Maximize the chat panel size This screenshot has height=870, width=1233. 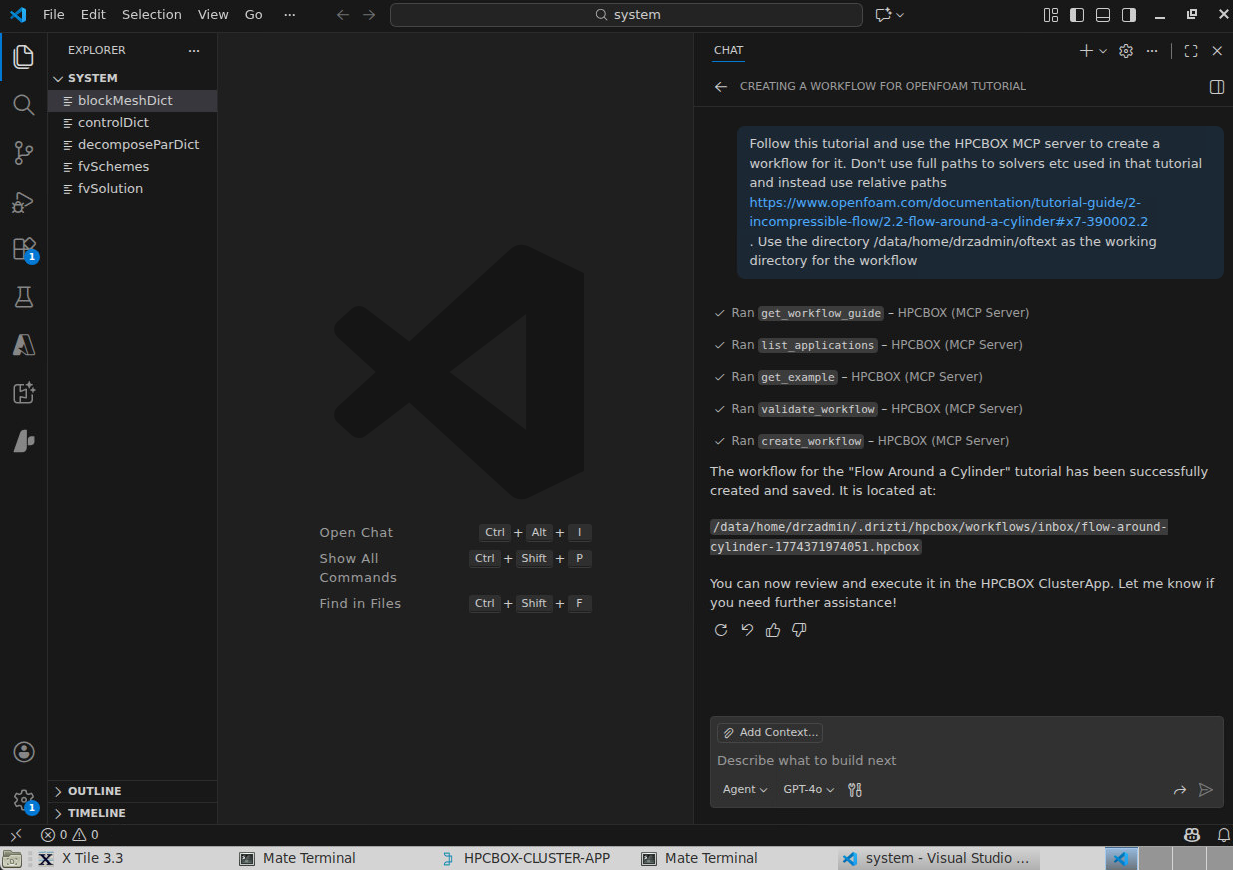(x=1190, y=51)
